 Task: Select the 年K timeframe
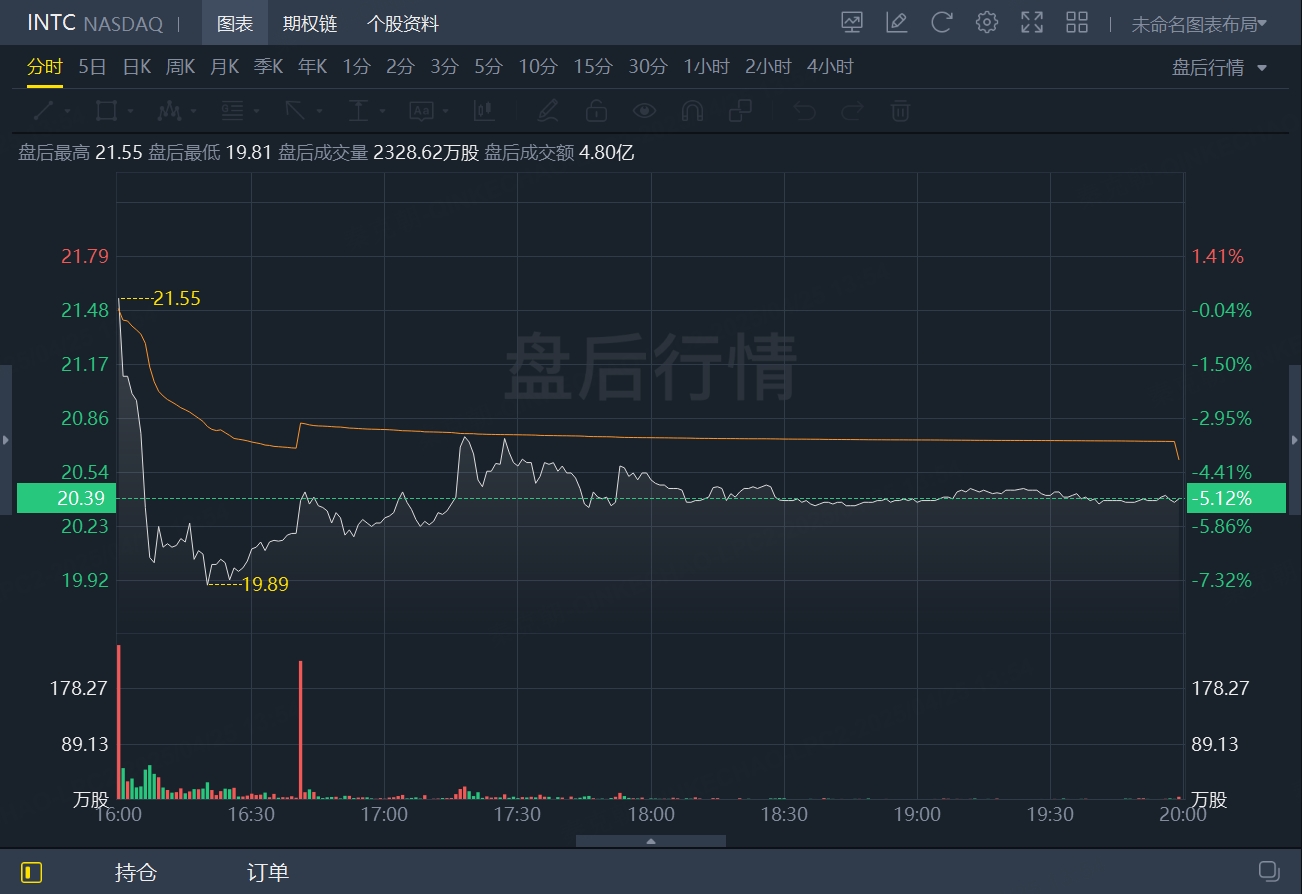(312, 67)
